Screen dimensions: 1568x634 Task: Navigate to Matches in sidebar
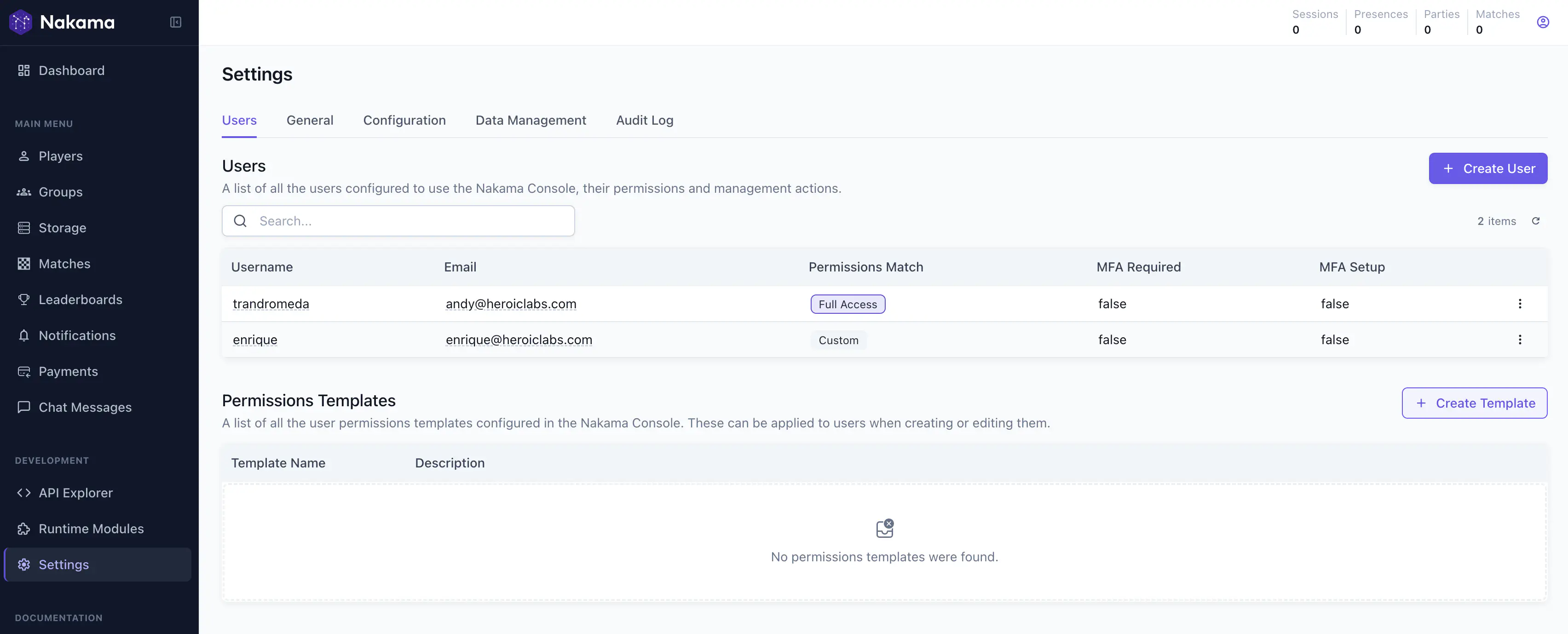98,264
